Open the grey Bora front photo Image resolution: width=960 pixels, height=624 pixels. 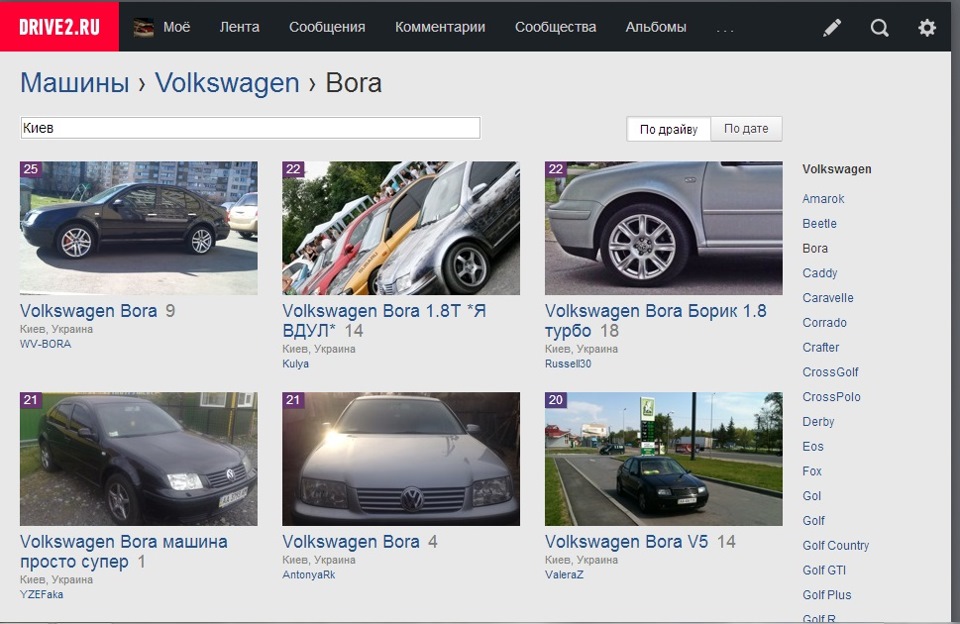[401, 459]
